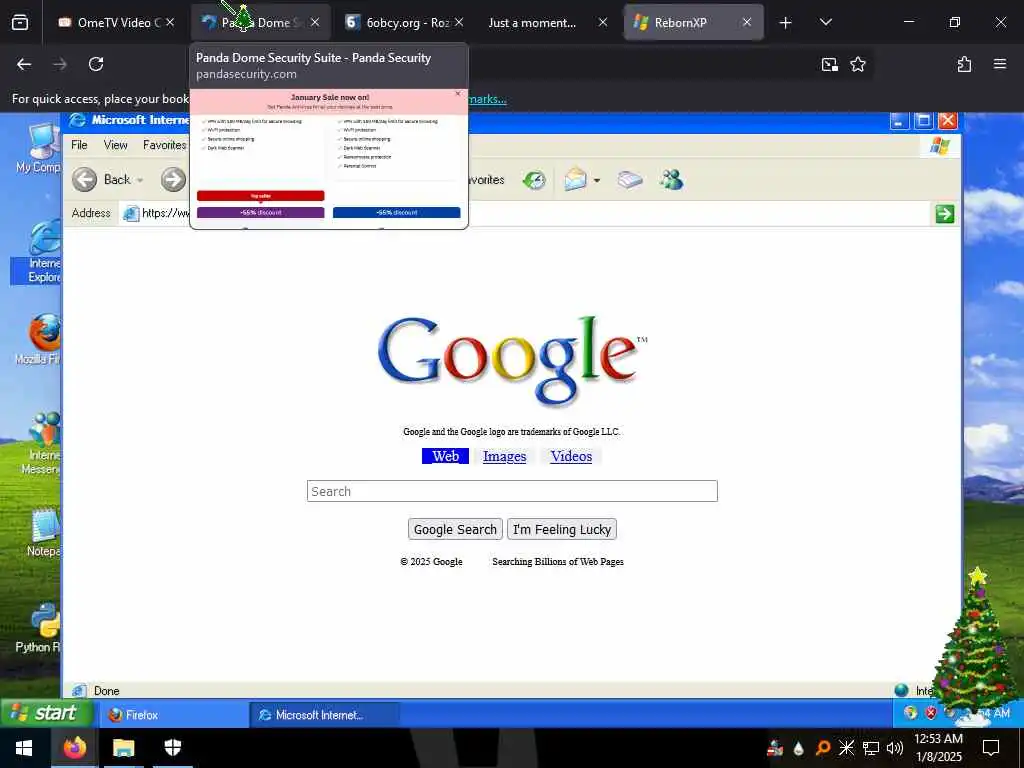Close the Just a moment tab
1024x768 pixels.
[603, 22]
